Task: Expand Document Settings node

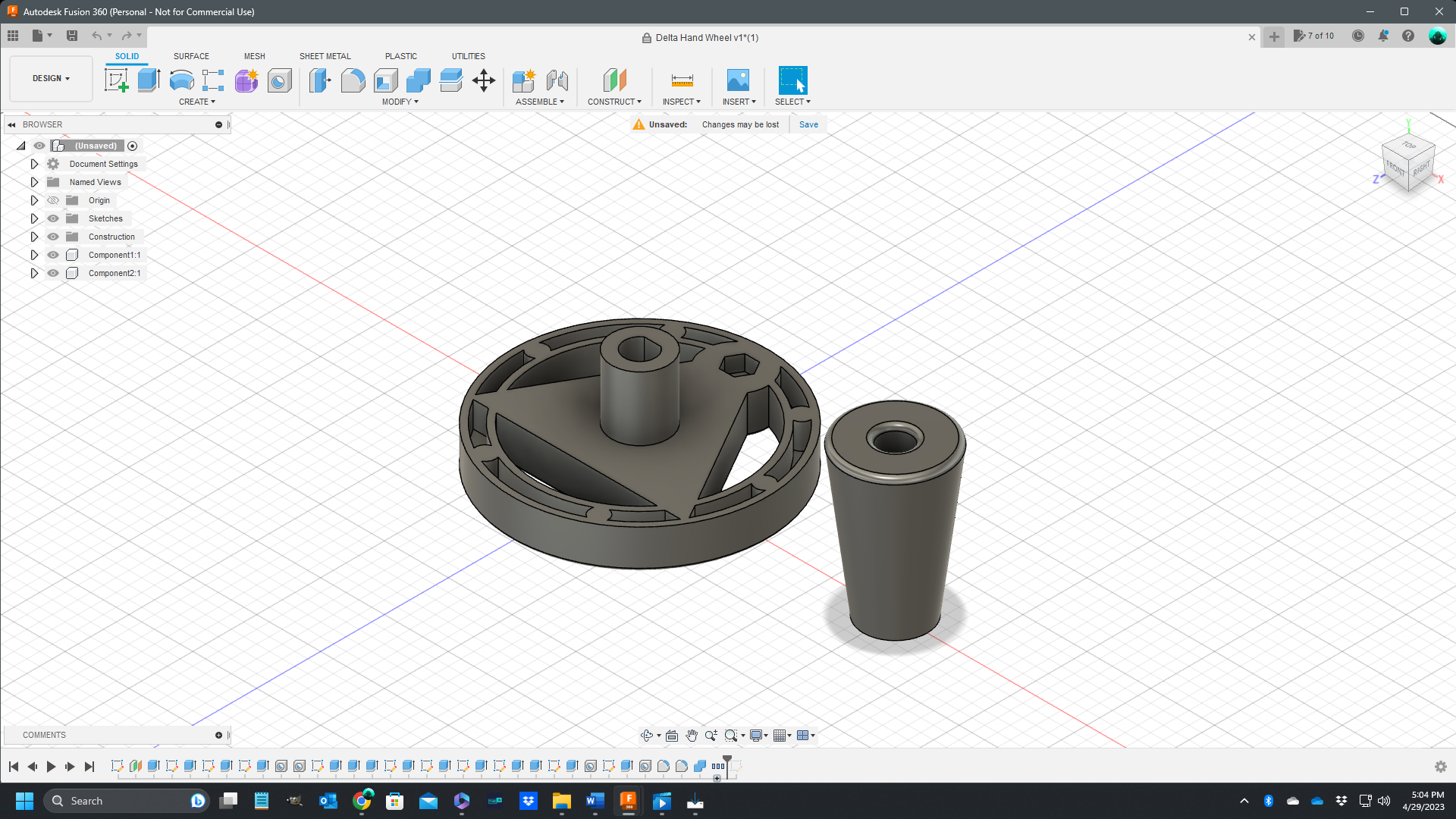Action: point(34,164)
